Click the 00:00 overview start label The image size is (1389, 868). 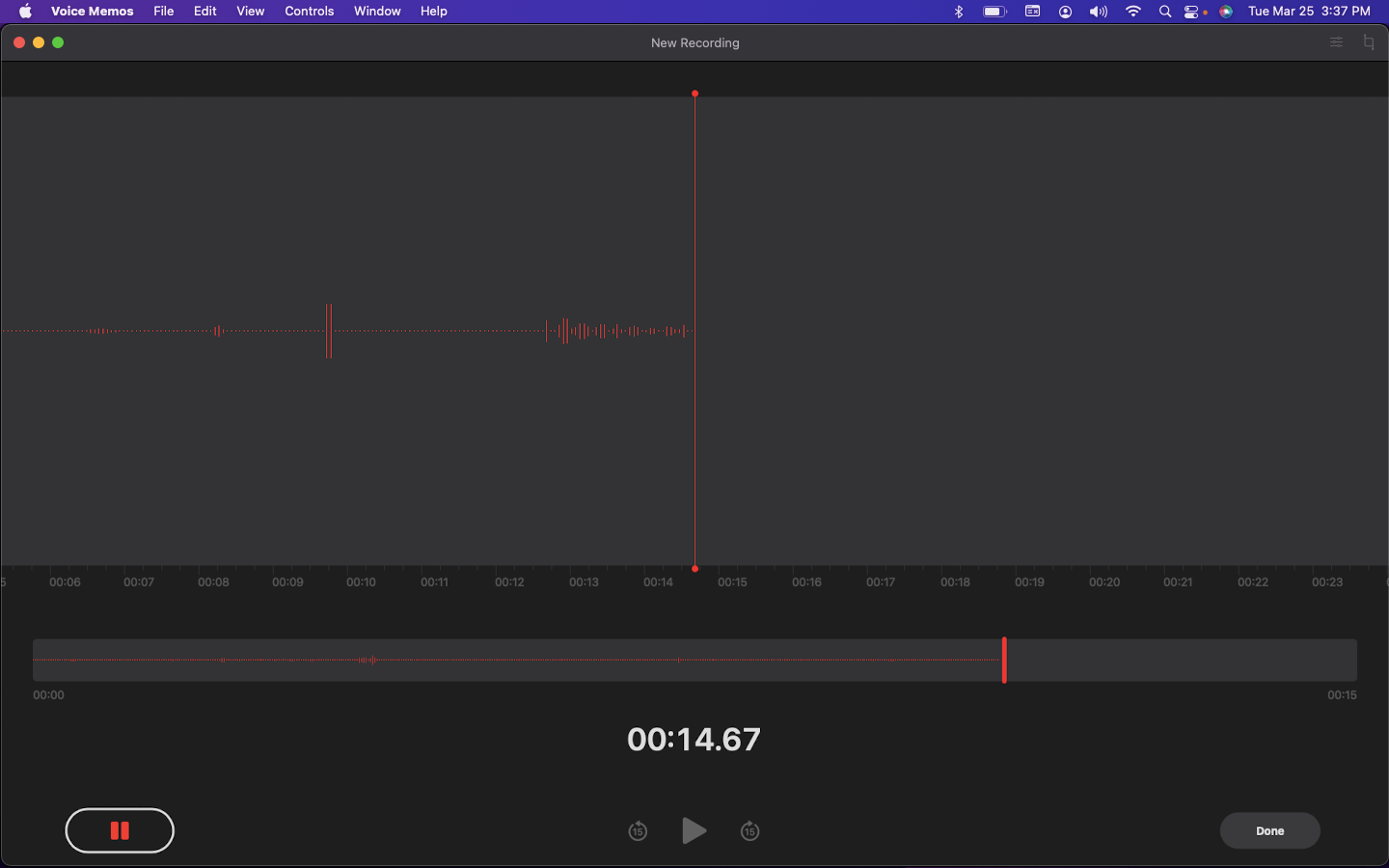48,695
